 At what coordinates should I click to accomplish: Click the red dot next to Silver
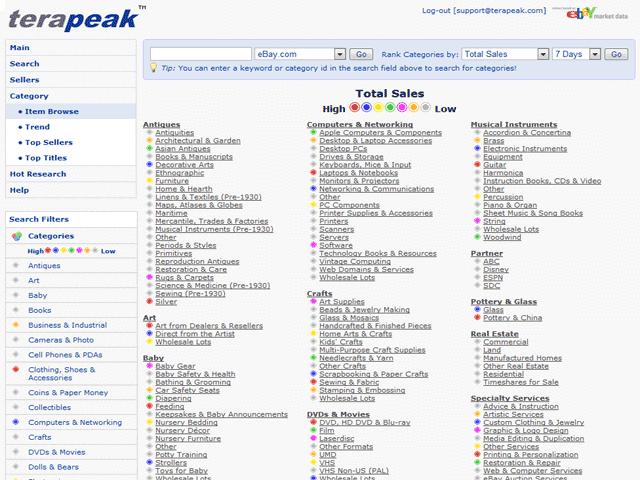[x=149, y=301]
